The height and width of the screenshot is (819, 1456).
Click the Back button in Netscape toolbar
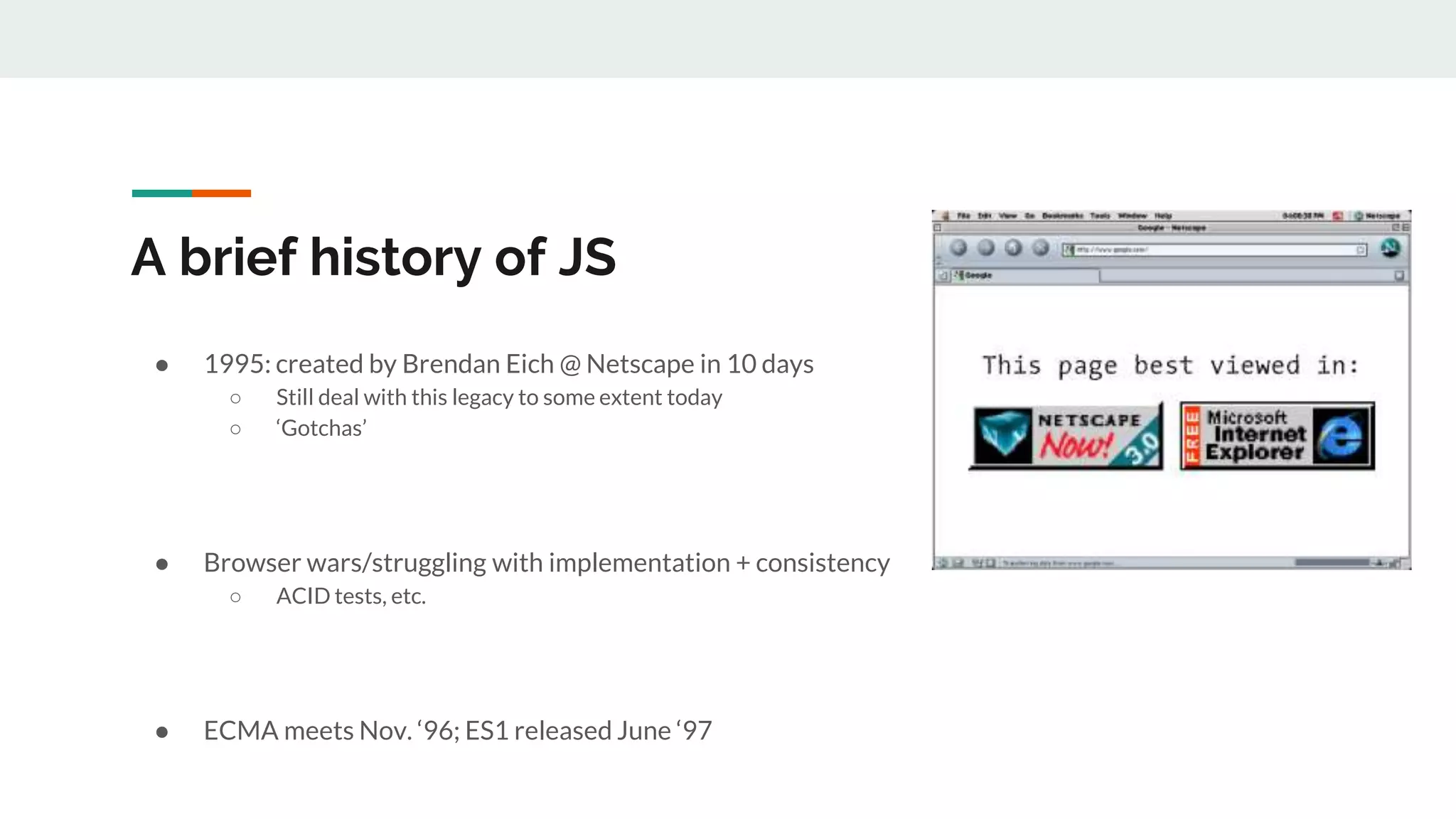[958, 247]
